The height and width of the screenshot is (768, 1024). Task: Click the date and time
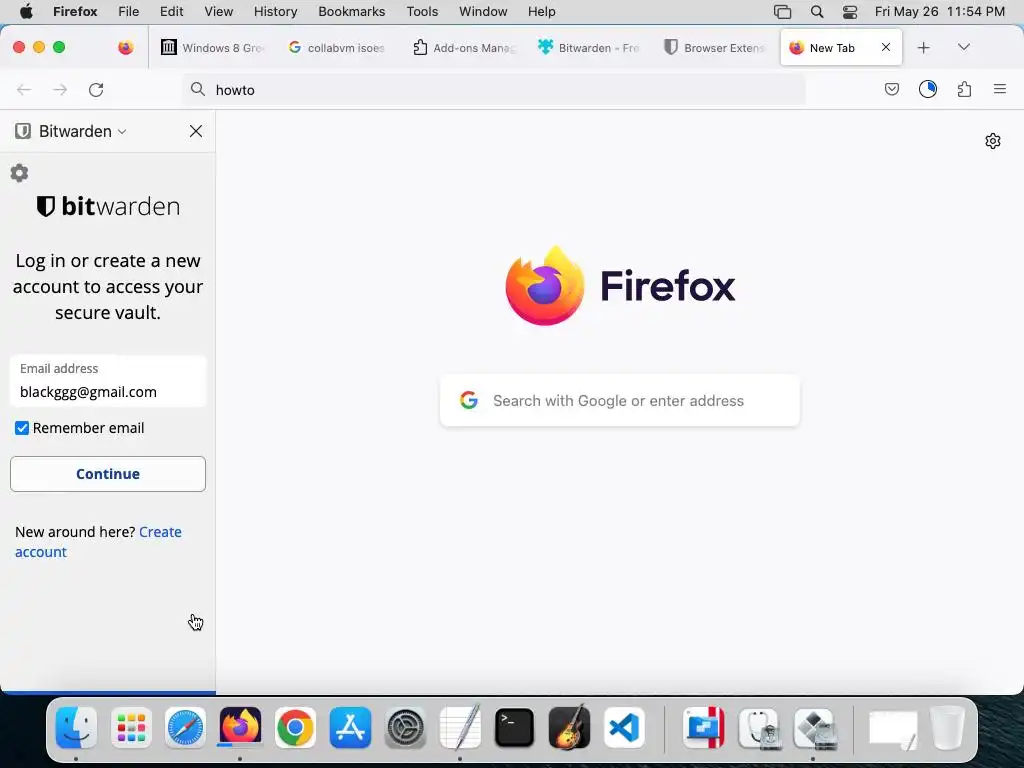click(x=940, y=12)
